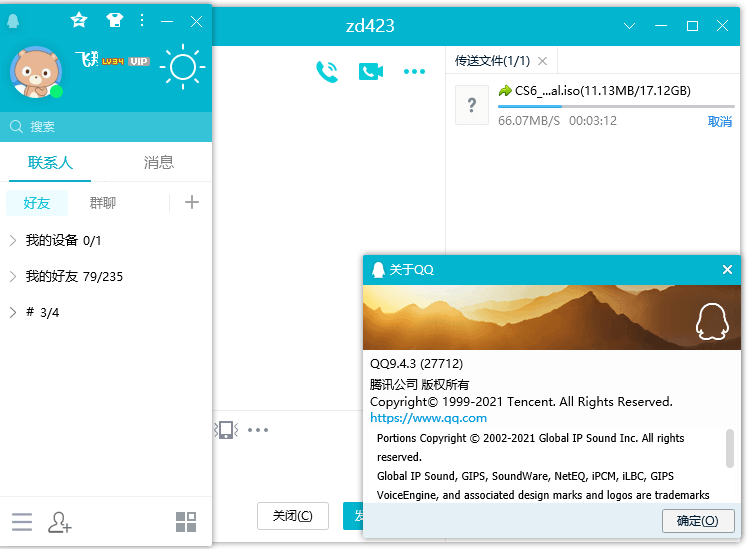Image resolution: width=748 pixels, height=549 pixels.
Task: Maximize the zd423 chat window
Action: 692,26
